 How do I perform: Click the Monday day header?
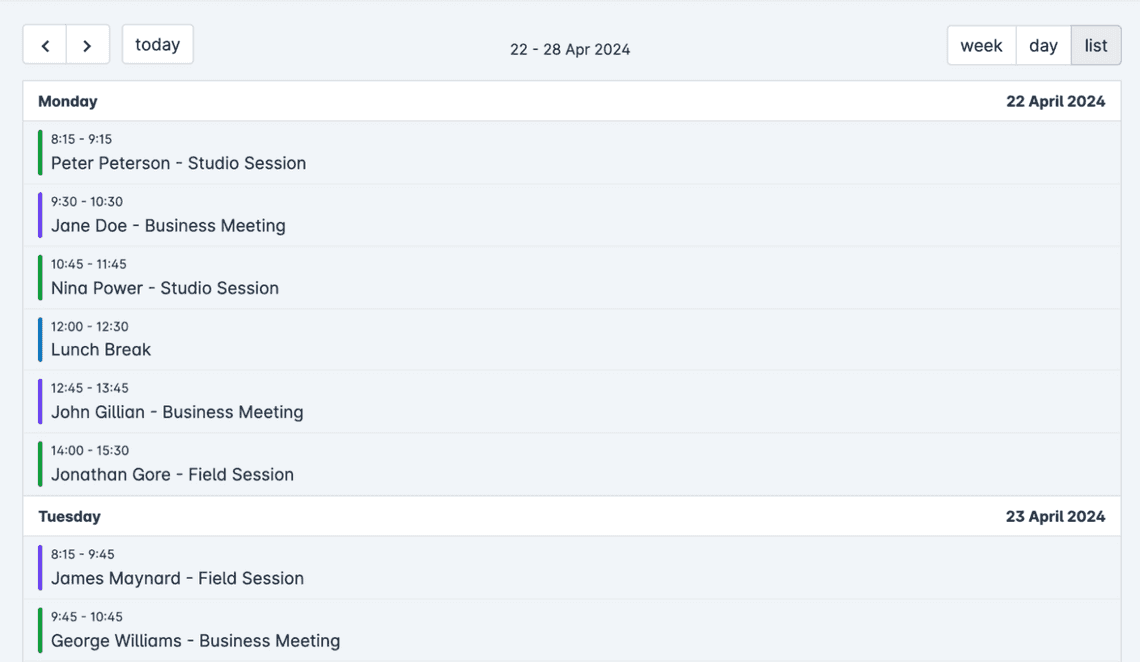68,101
